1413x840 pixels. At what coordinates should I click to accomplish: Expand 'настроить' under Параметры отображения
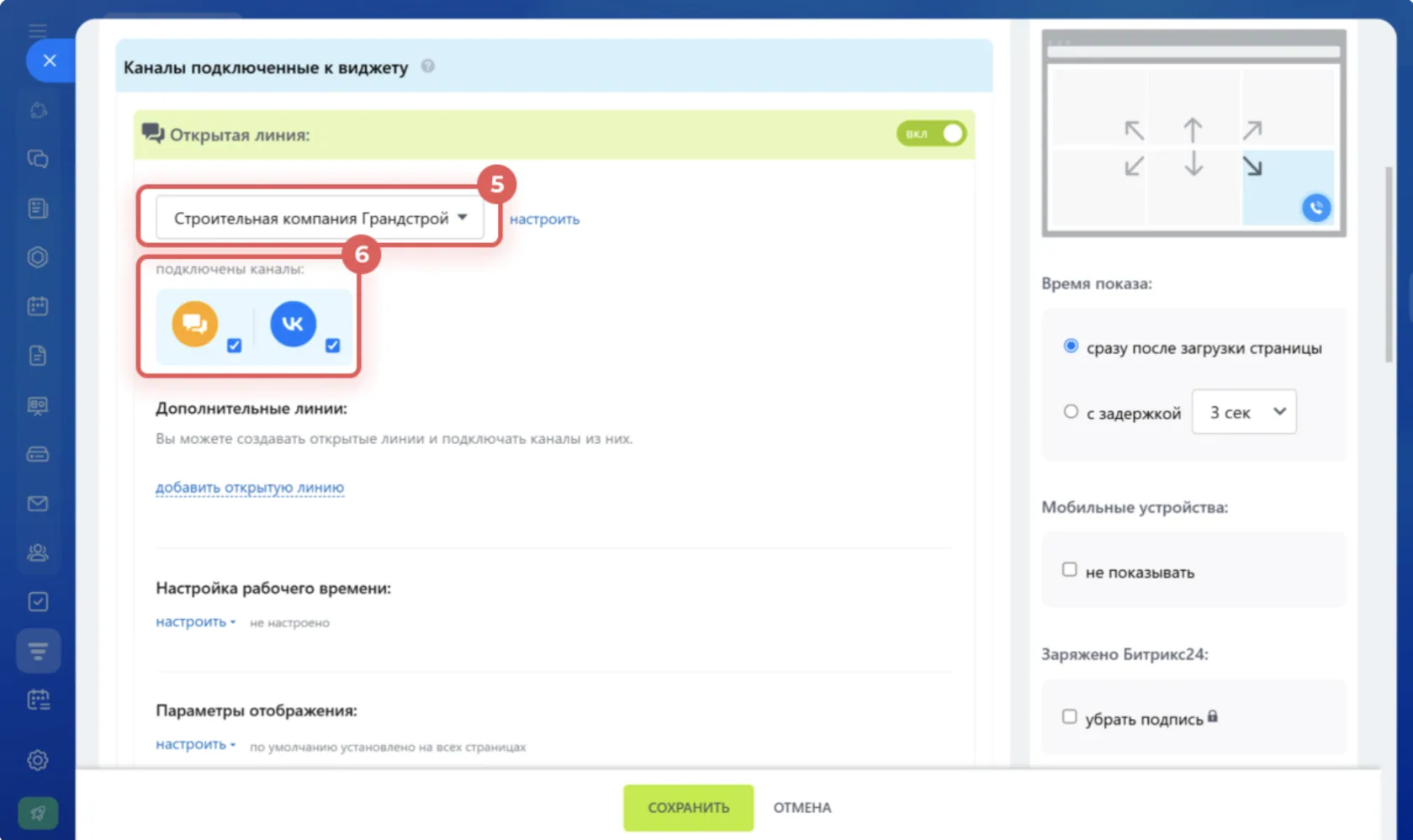(195, 744)
